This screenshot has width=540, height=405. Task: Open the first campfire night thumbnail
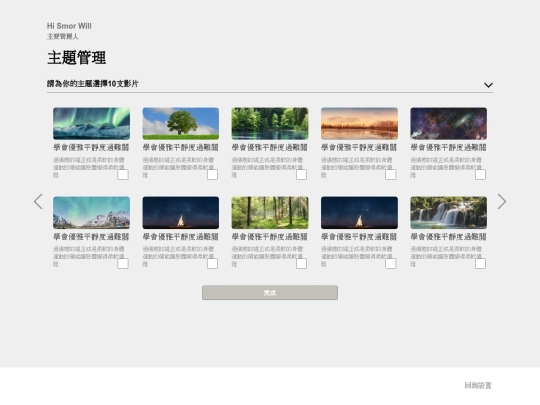181,213
